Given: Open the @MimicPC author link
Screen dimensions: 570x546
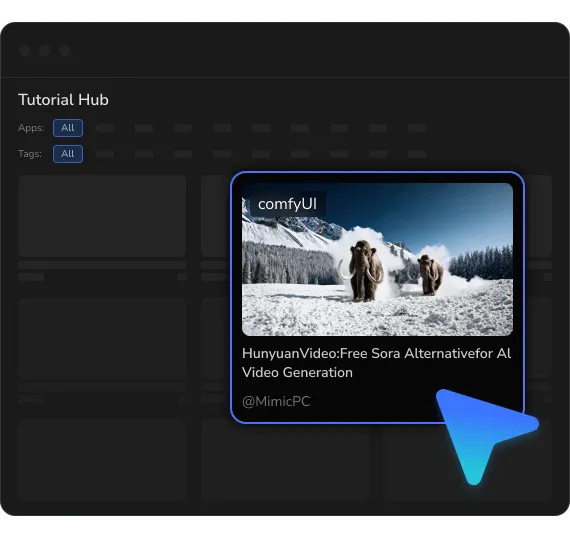Looking at the screenshot, I should click(276, 402).
